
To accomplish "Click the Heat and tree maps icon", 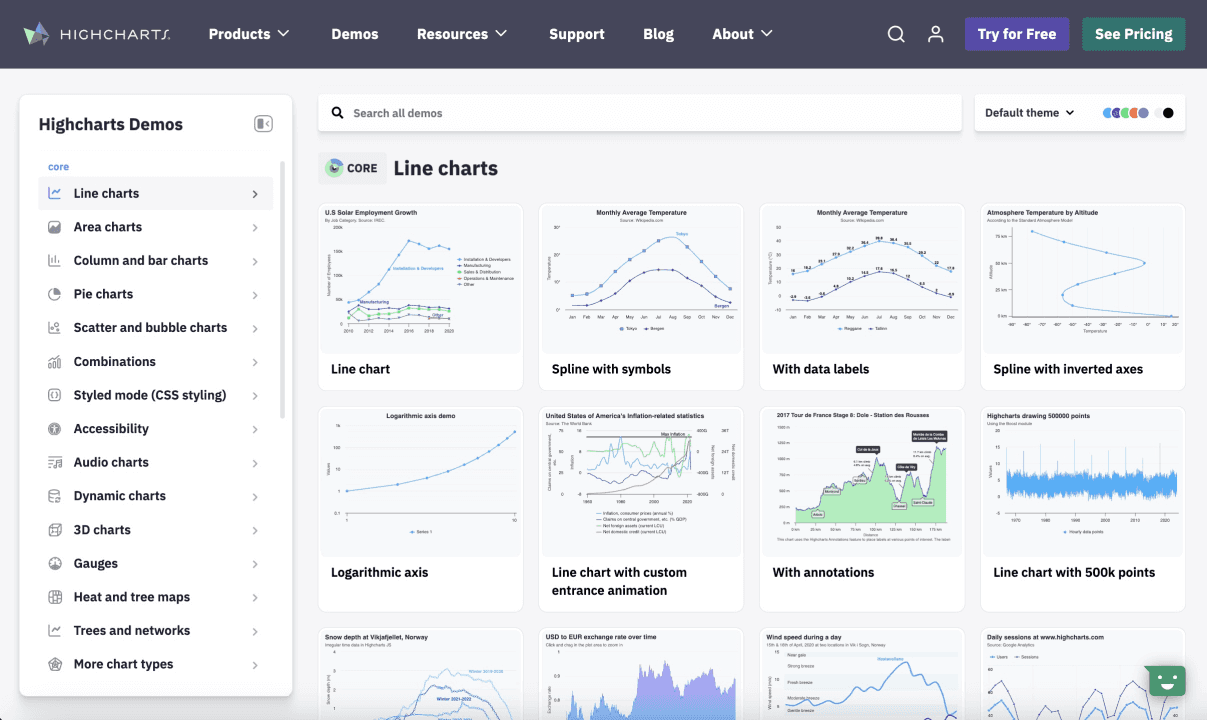I will (x=55, y=597).
